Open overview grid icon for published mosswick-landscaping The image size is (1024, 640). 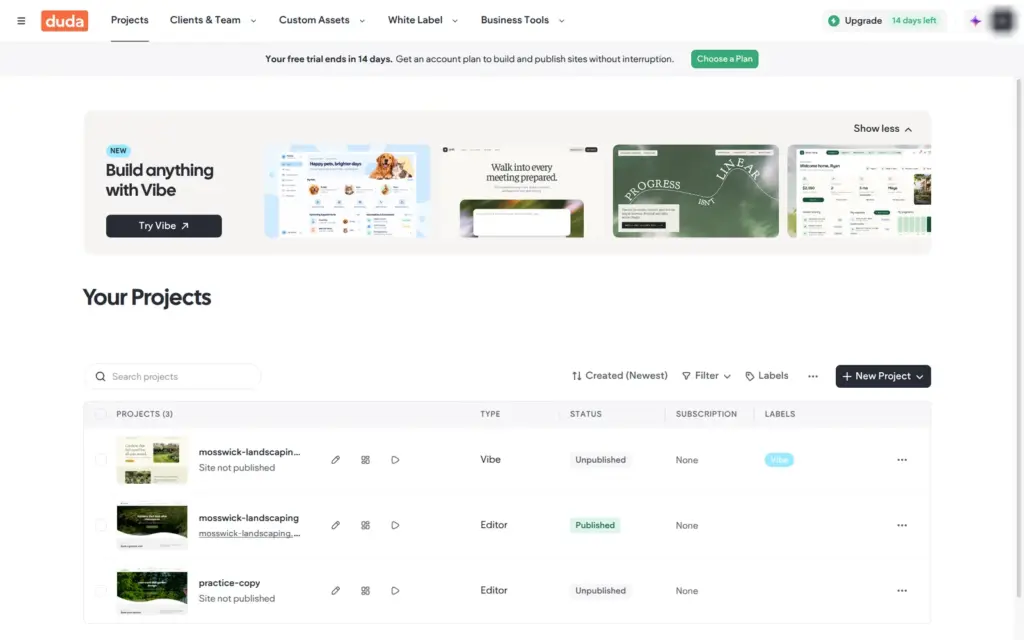tap(365, 525)
